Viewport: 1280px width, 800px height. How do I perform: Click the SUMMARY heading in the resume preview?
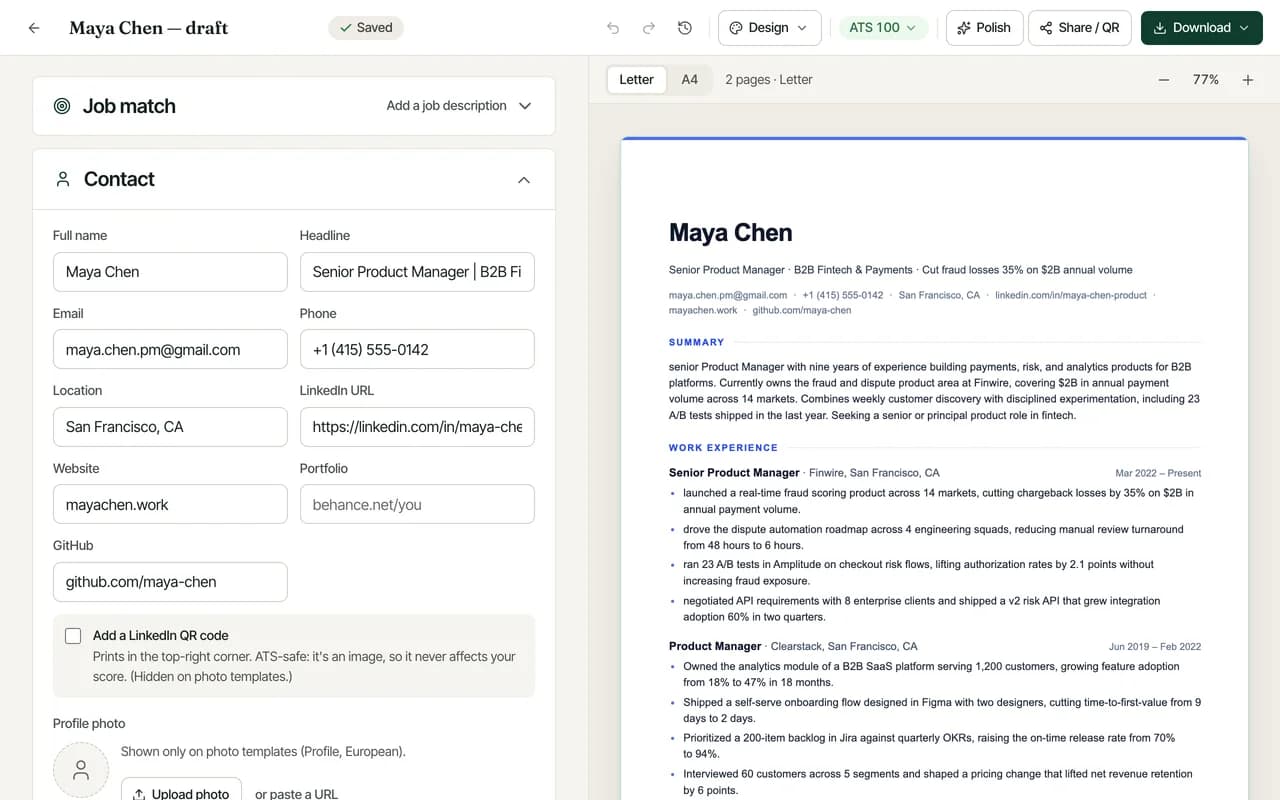[697, 342]
